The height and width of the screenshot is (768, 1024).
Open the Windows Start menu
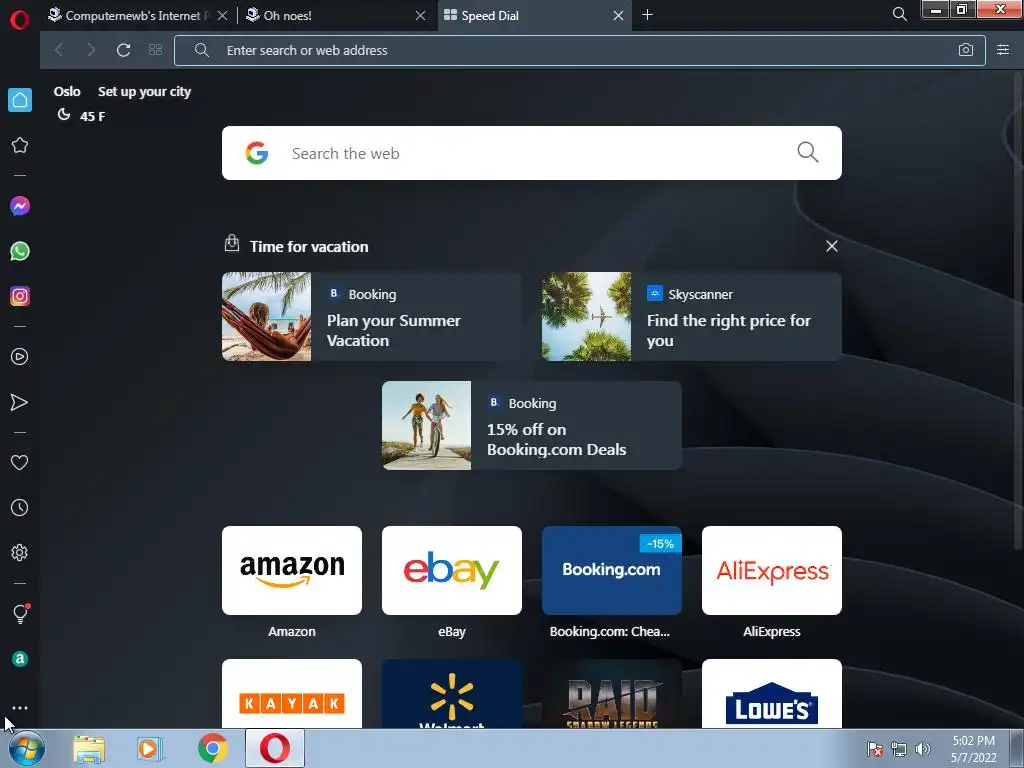pos(27,749)
